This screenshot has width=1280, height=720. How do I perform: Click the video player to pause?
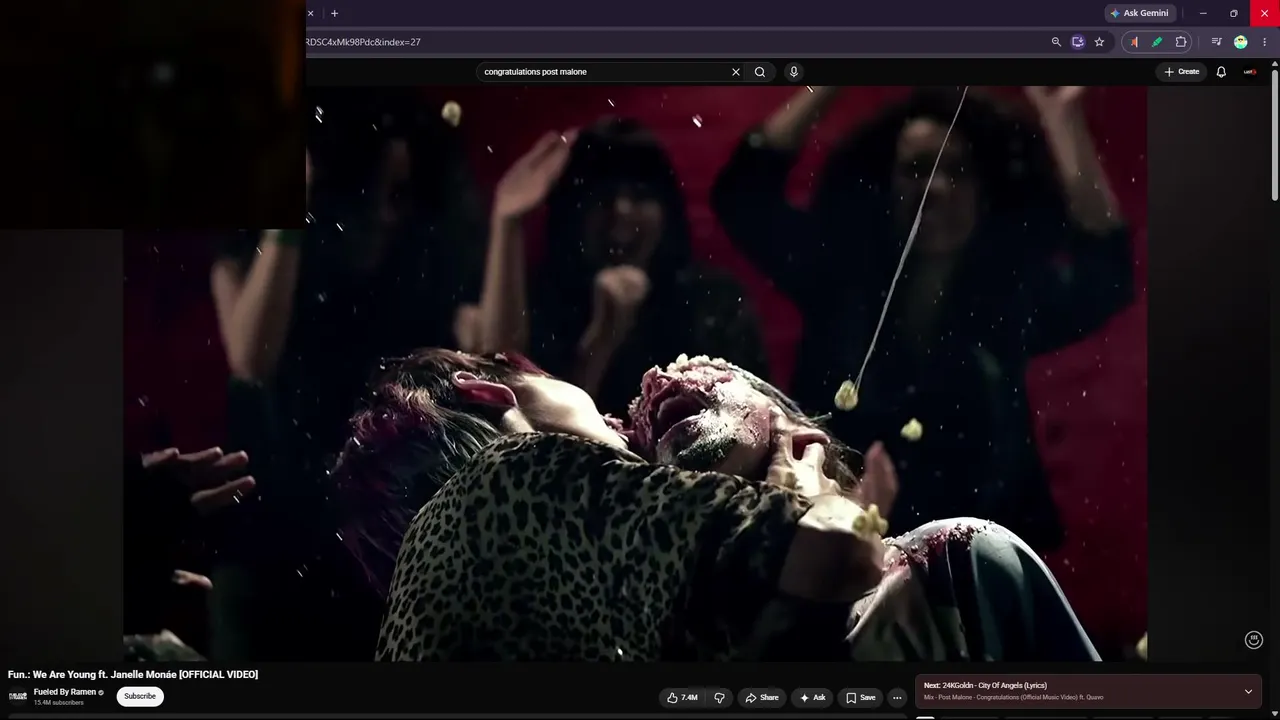click(x=635, y=373)
